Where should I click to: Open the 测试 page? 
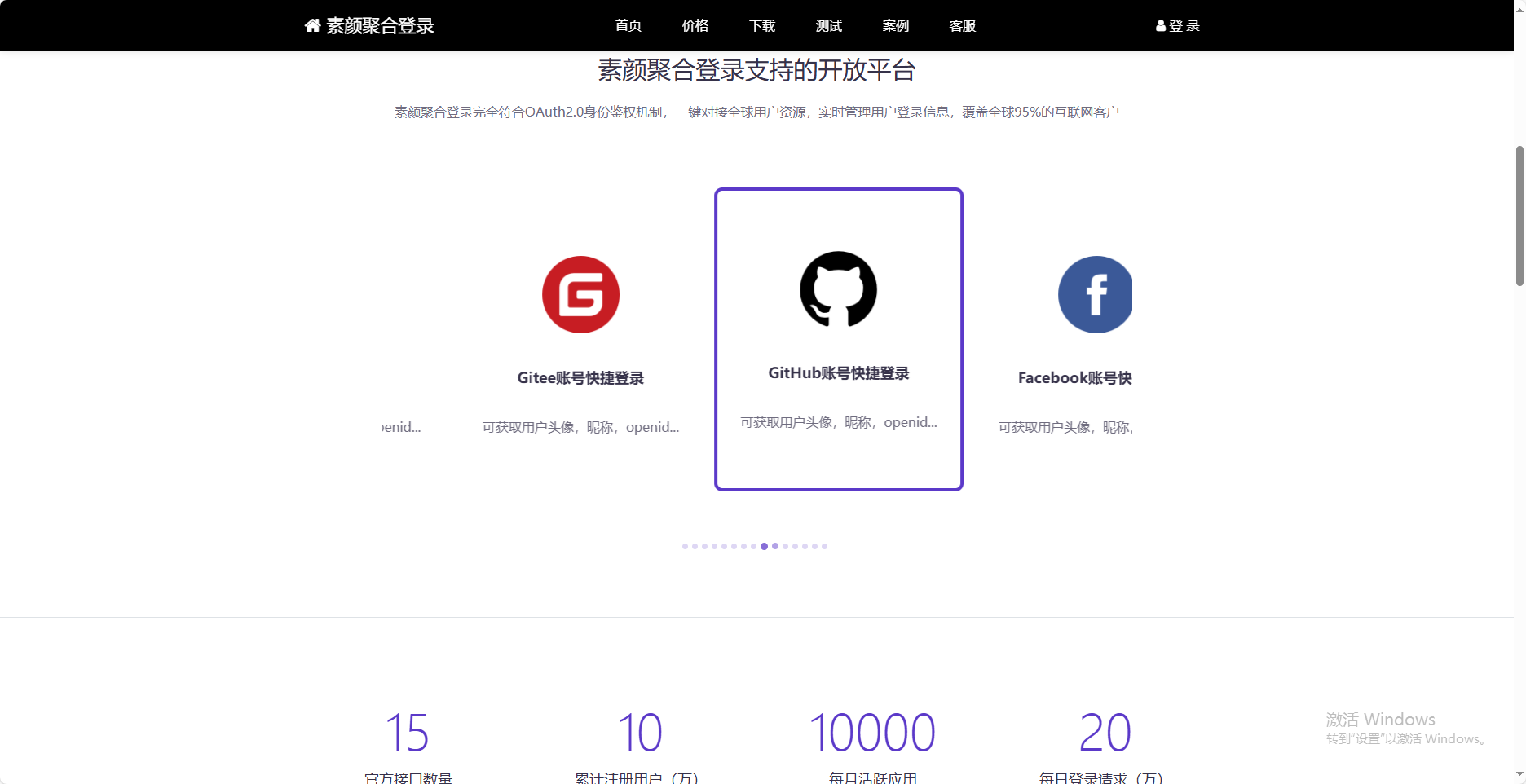828,25
